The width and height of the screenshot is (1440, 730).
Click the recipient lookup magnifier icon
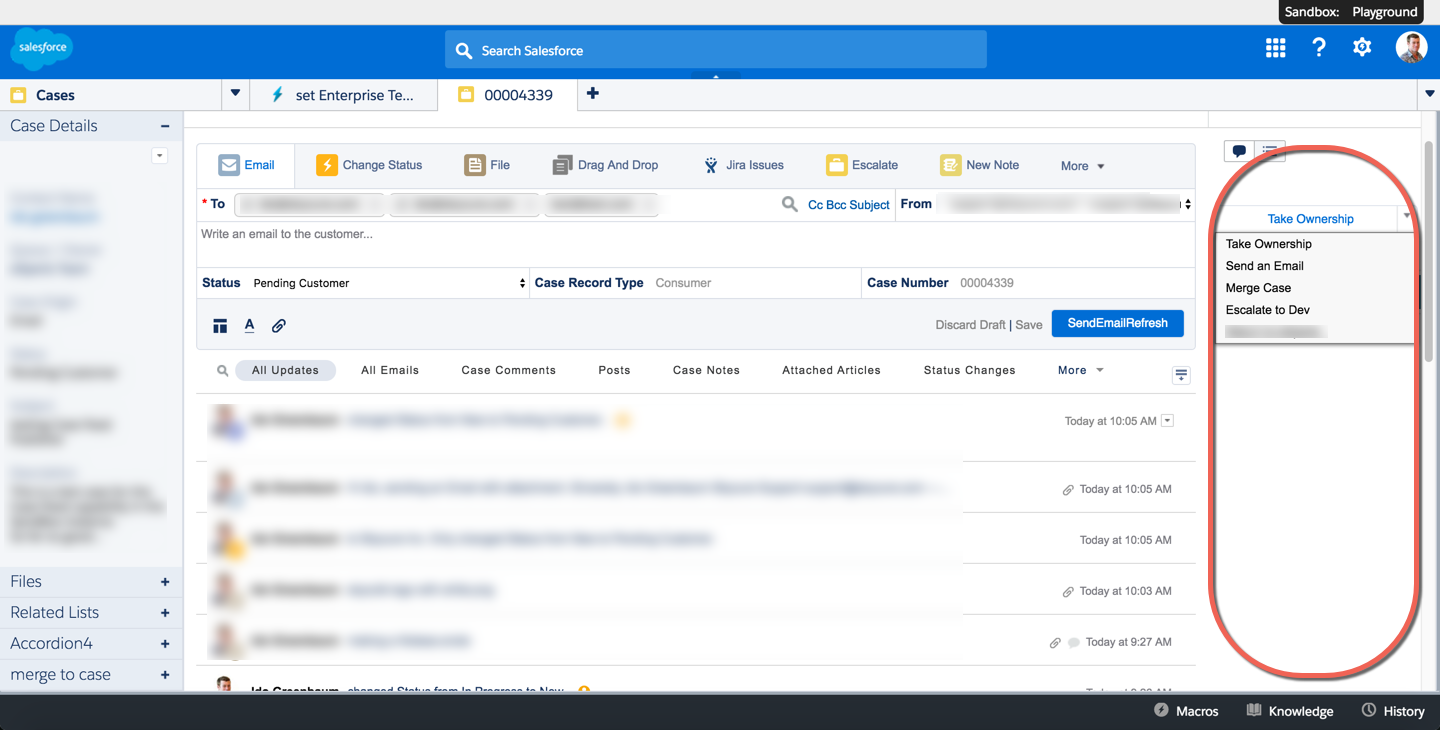point(790,204)
